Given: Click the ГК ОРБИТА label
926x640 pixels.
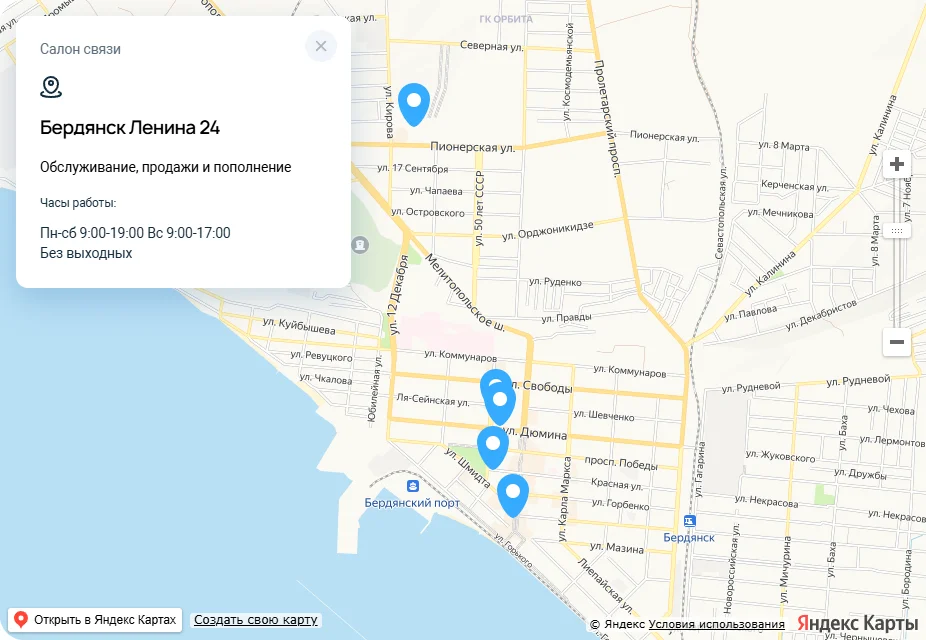Looking at the screenshot, I should point(506,19).
